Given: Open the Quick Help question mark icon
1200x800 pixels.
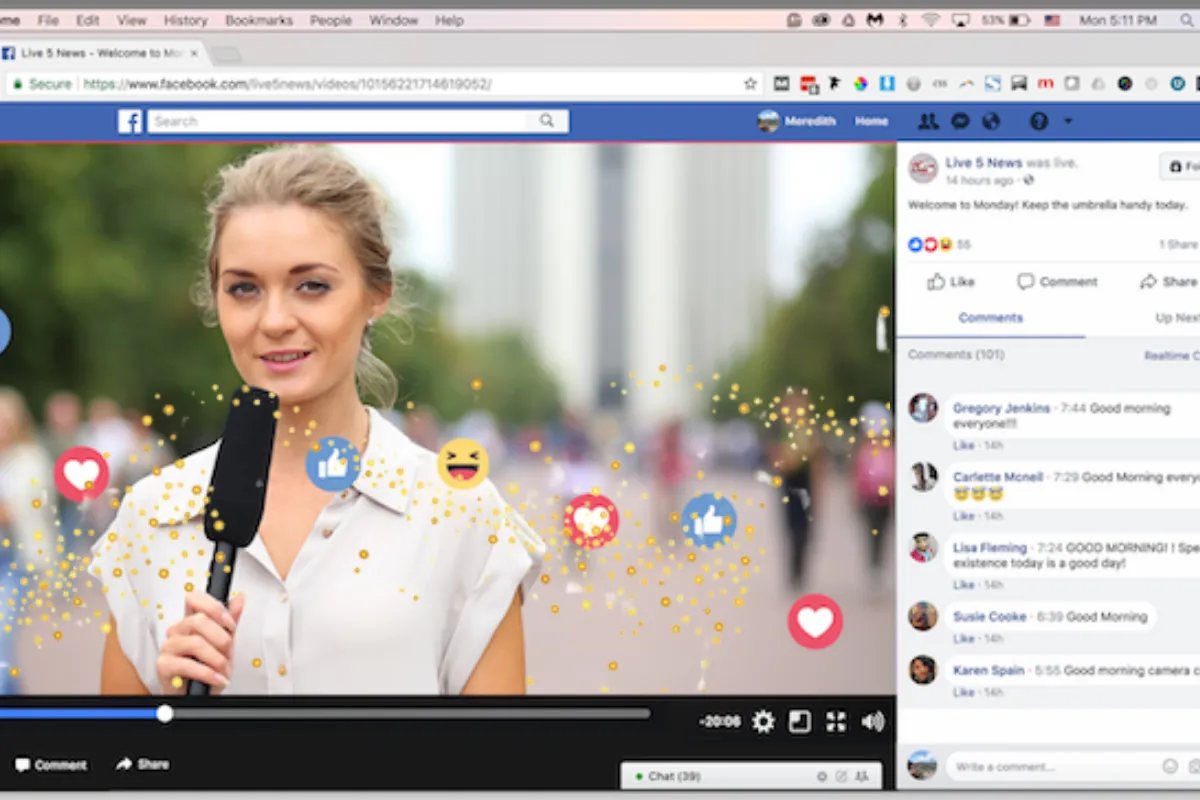Looking at the screenshot, I should tap(1039, 121).
